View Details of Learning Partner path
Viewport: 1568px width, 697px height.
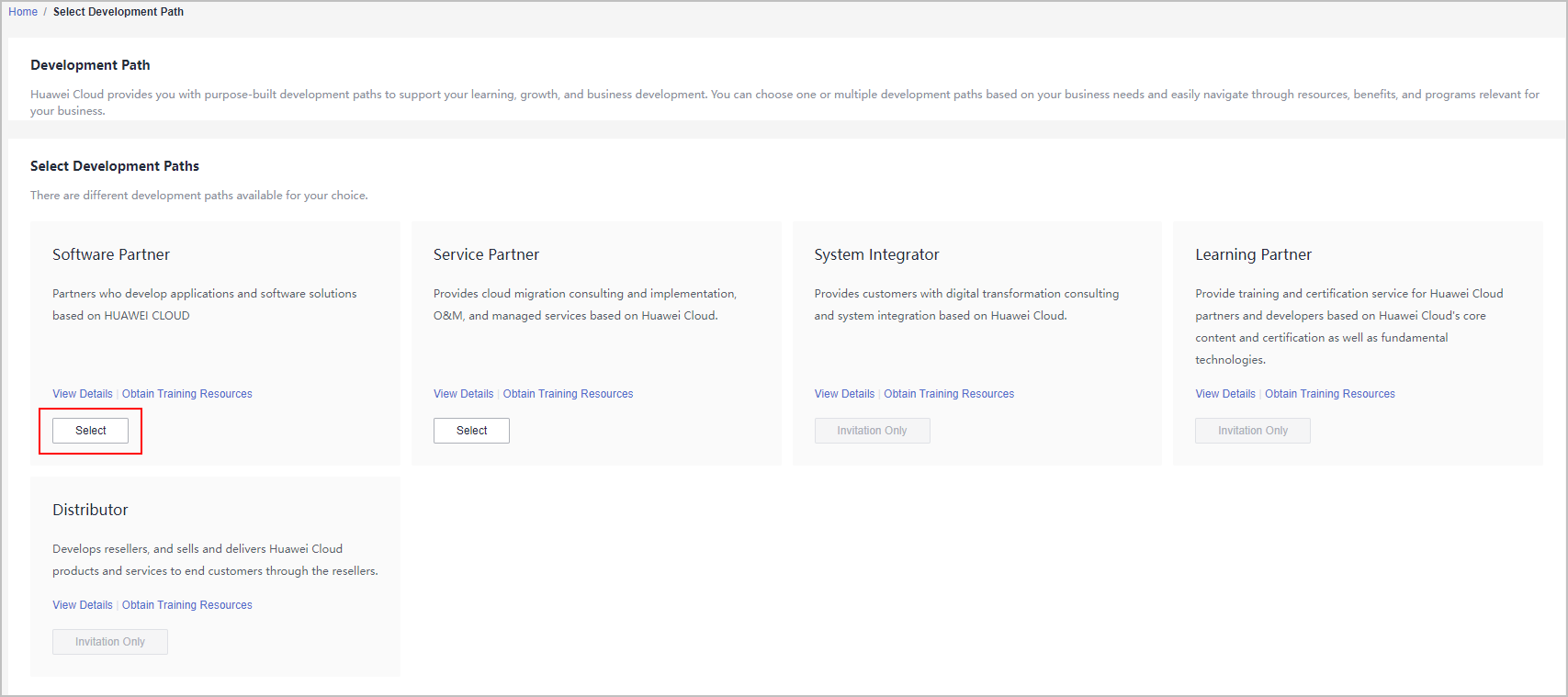1225,394
